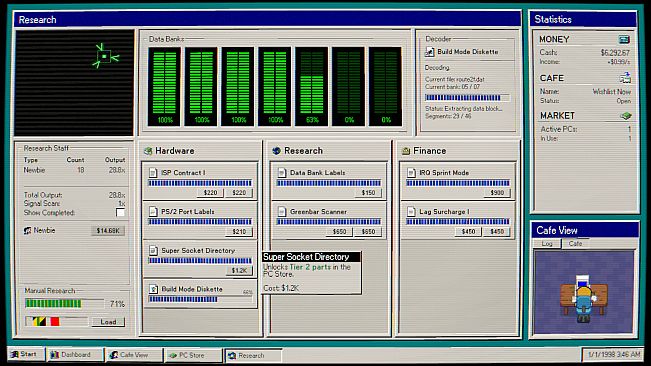This screenshot has width=651, height=366.
Task: Switch to Cafe View in taskbar
Action: [134, 355]
